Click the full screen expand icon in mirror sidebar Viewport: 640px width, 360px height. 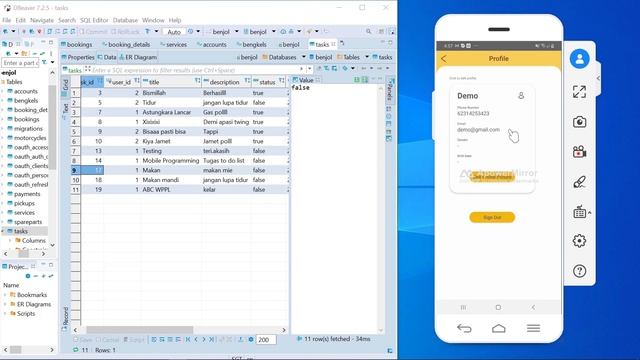click(x=579, y=92)
